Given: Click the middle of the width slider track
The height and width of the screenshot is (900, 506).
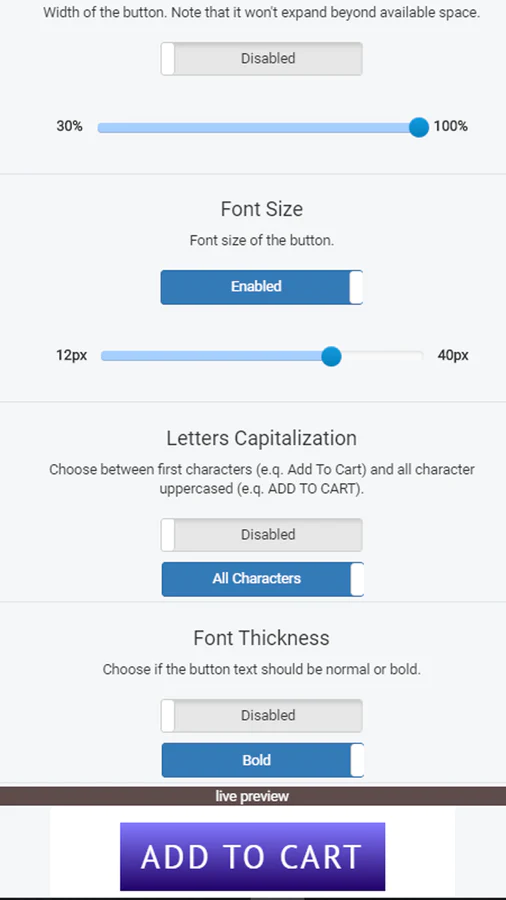Looking at the screenshot, I should pyautogui.click(x=258, y=127).
